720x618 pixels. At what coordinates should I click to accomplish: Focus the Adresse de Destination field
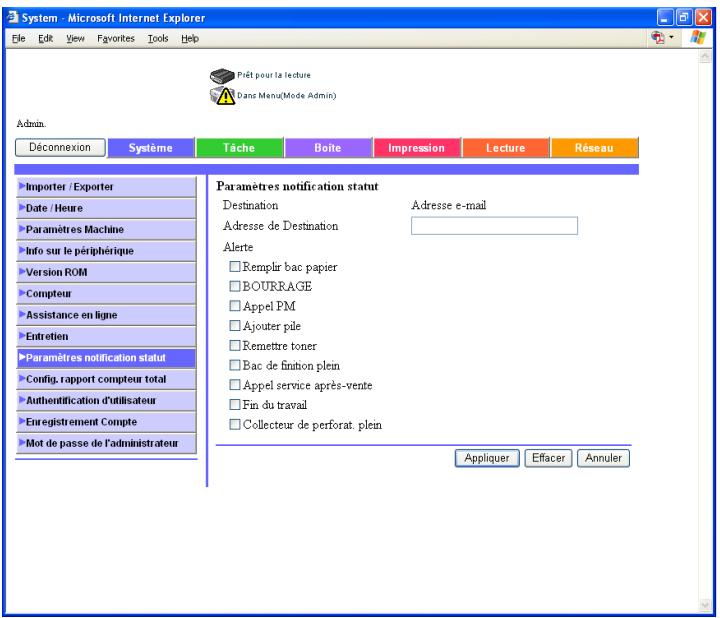pyautogui.click(x=494, y=226)
